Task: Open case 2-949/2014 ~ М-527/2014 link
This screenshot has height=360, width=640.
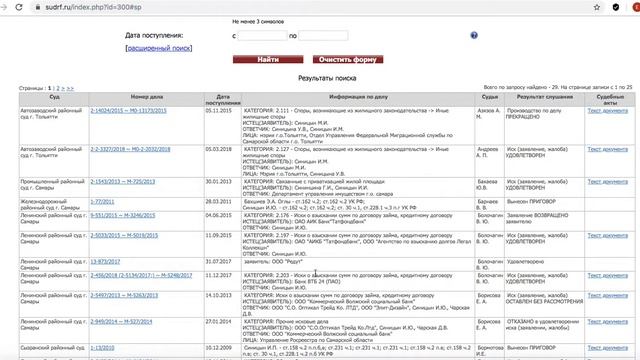Action: pos(121,322)
